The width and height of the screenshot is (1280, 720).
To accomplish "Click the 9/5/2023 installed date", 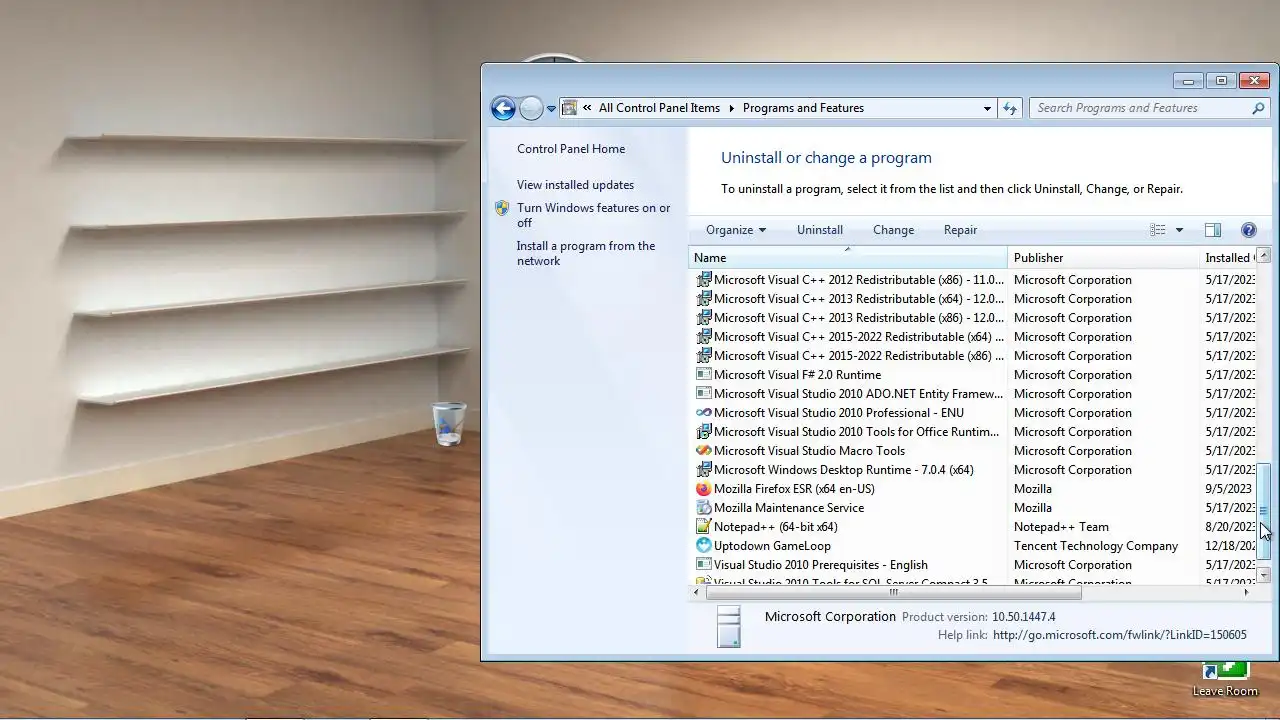I will [x=1229, y=489].
